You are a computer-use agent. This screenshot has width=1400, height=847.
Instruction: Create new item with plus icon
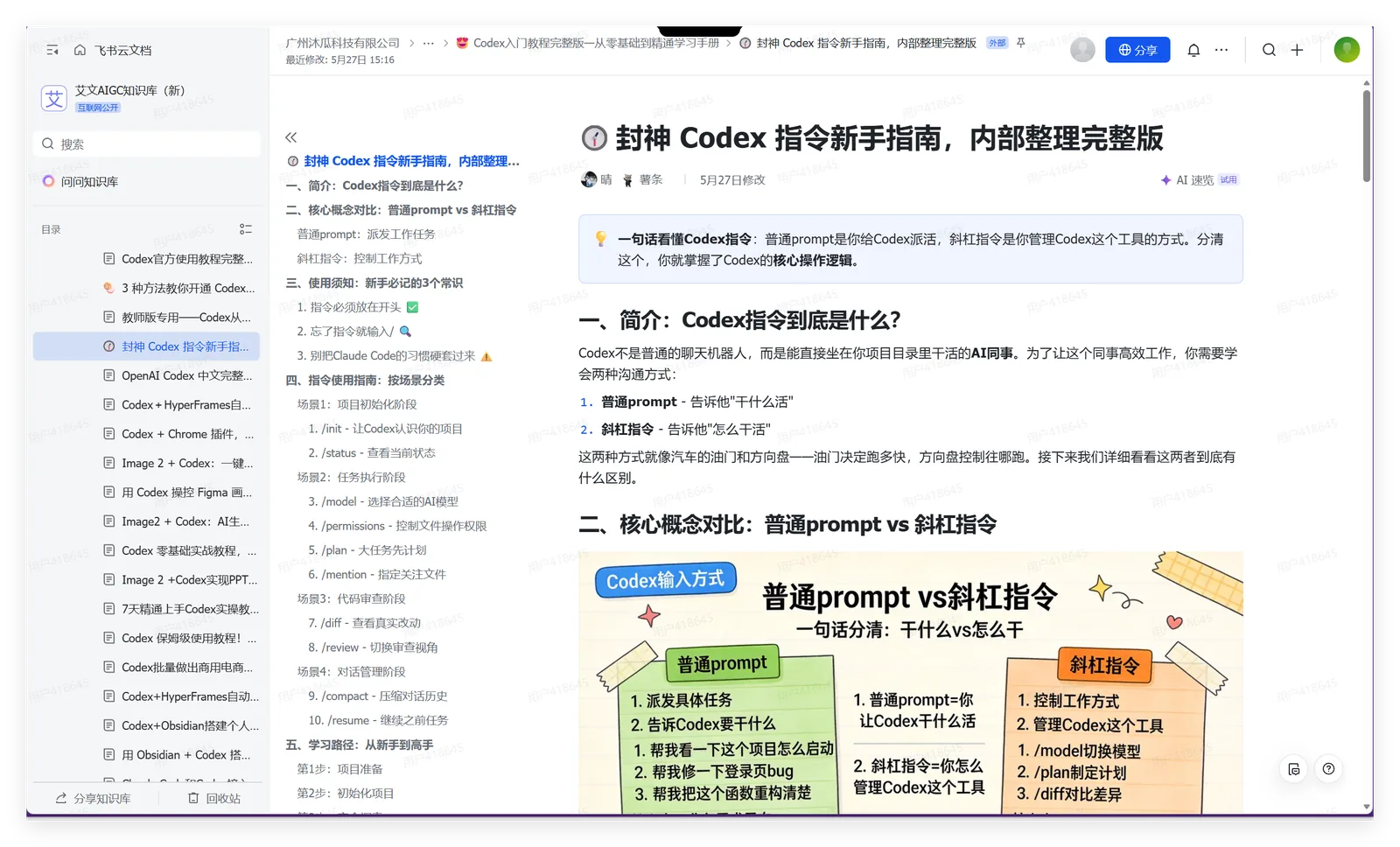click(1297, 50)
